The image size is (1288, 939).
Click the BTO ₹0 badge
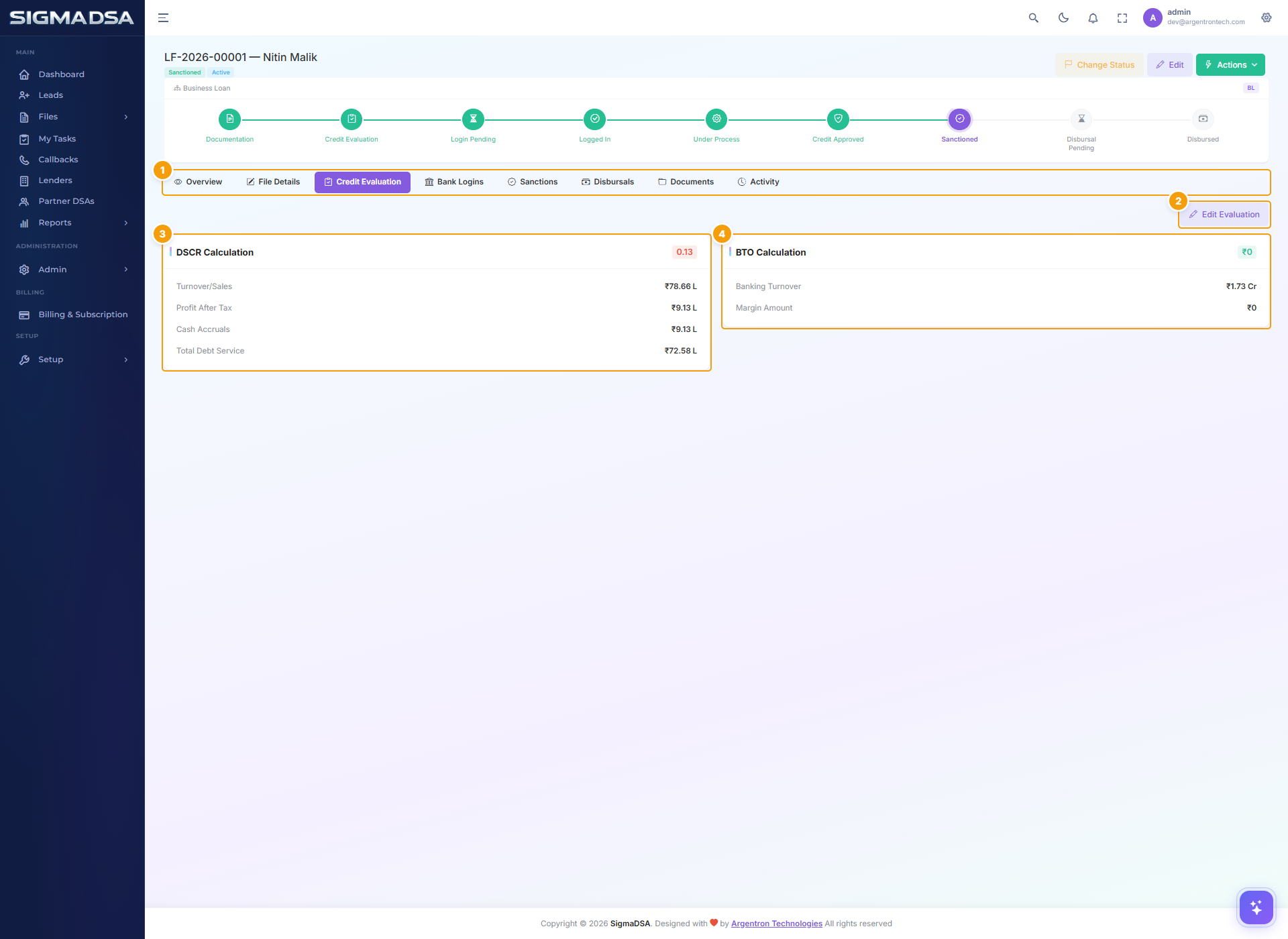click(x=1247, y=252)
